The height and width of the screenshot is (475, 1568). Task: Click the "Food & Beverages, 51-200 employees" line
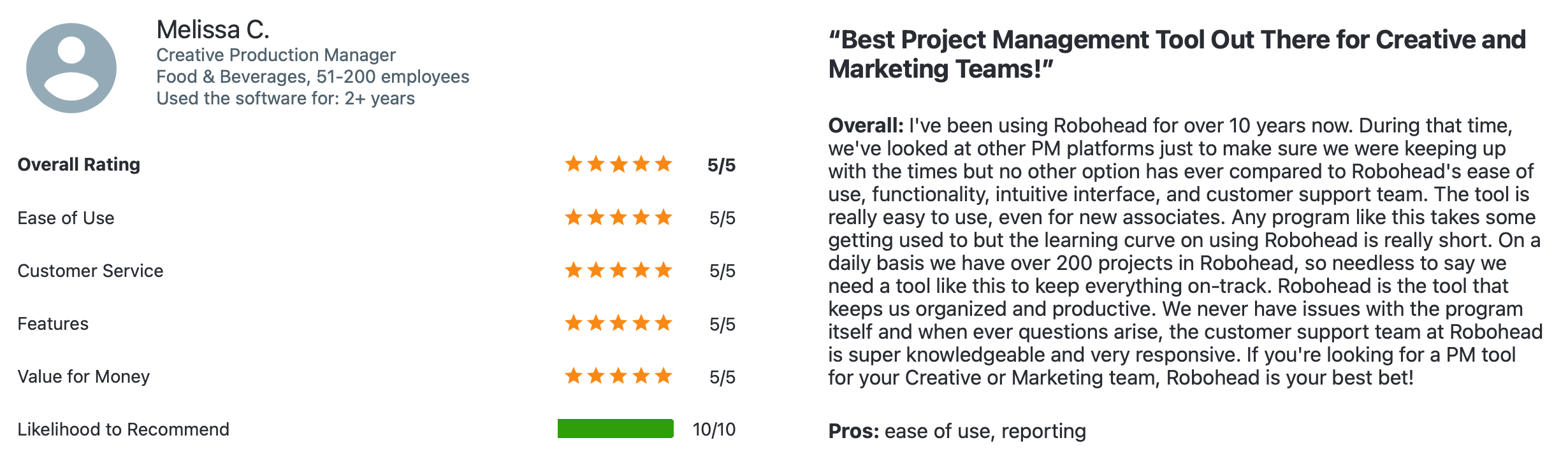tap(313, 77)
